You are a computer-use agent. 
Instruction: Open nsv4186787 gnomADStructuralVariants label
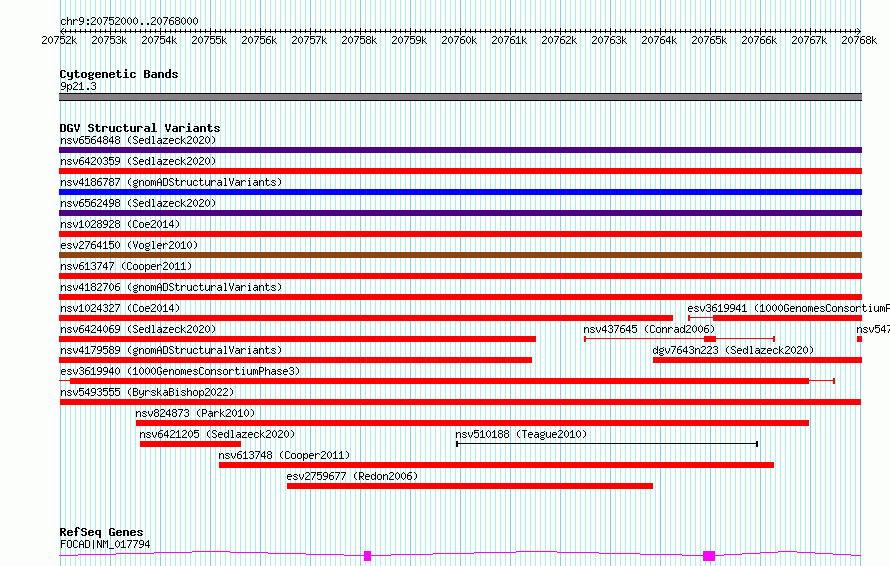pos(171,182)
